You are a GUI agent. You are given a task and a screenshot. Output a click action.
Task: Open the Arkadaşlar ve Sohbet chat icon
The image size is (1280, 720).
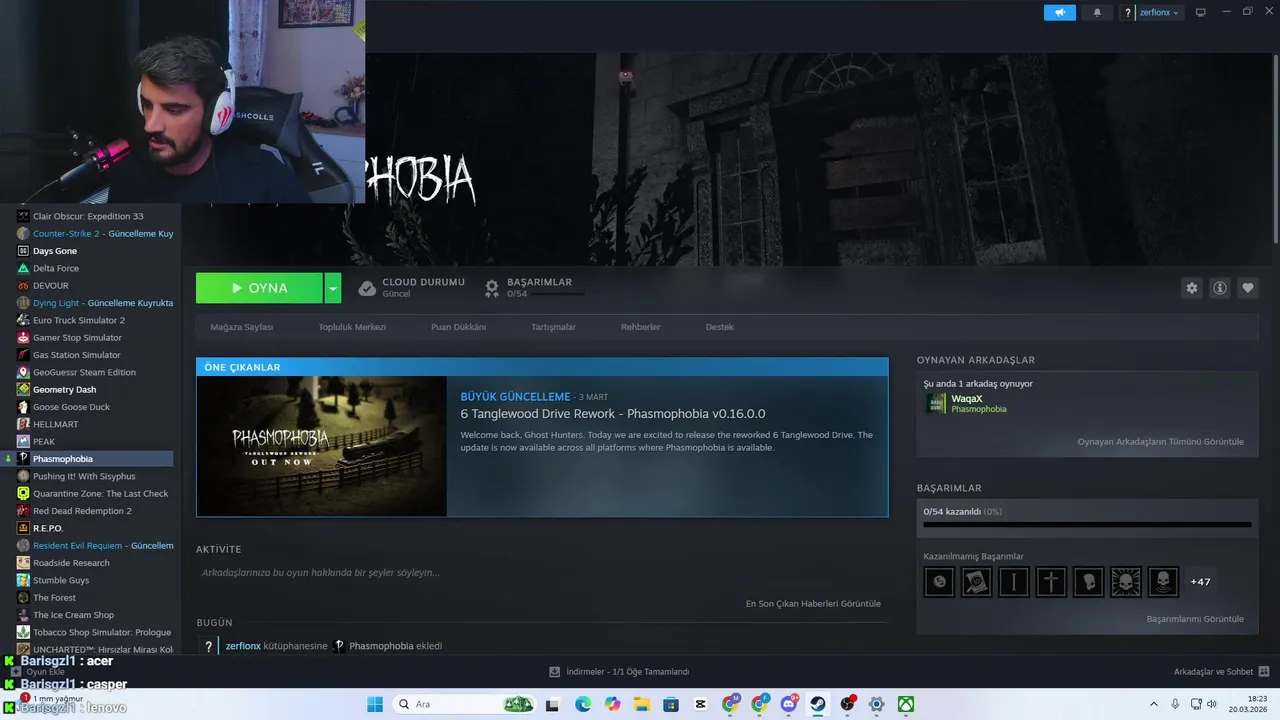pos(1263,671)
